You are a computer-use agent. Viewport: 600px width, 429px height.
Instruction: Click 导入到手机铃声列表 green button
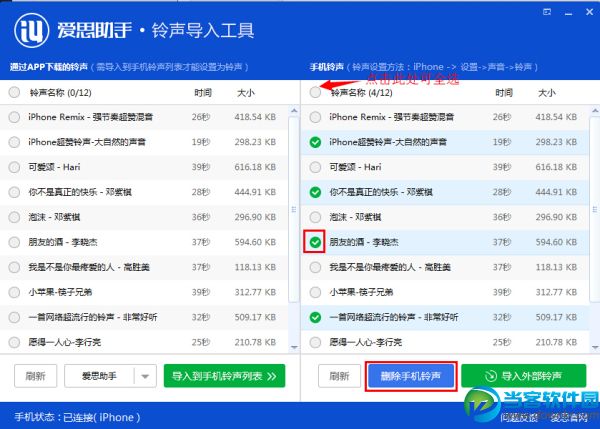coord(224,376)
